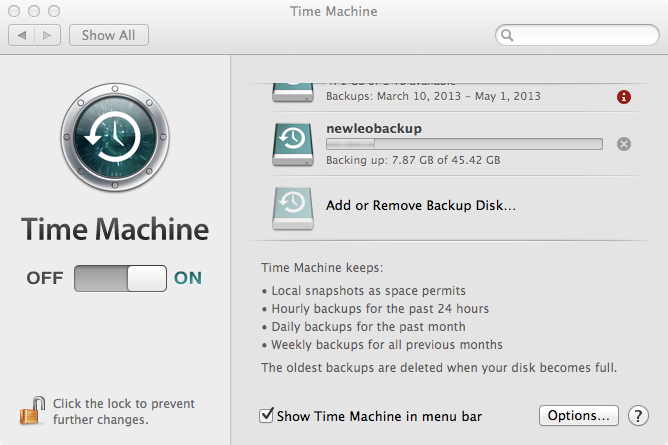Click the large Time Machine title text
This screenshot has width=668, height=445.
point(115,229)
